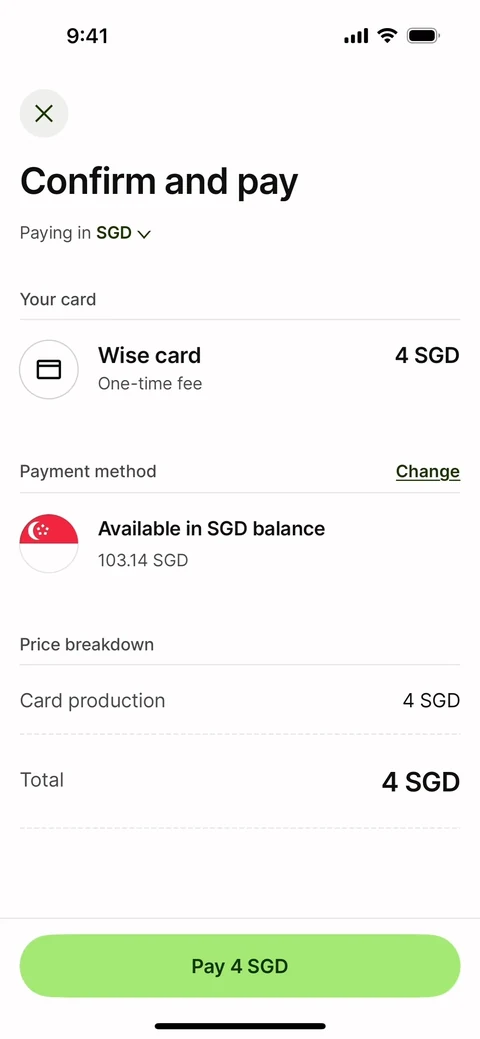Image resolution: width=480 pixels, height=1039 pixels.
Task: Click the Change payment method link
Action: click(x=428, y=471)
